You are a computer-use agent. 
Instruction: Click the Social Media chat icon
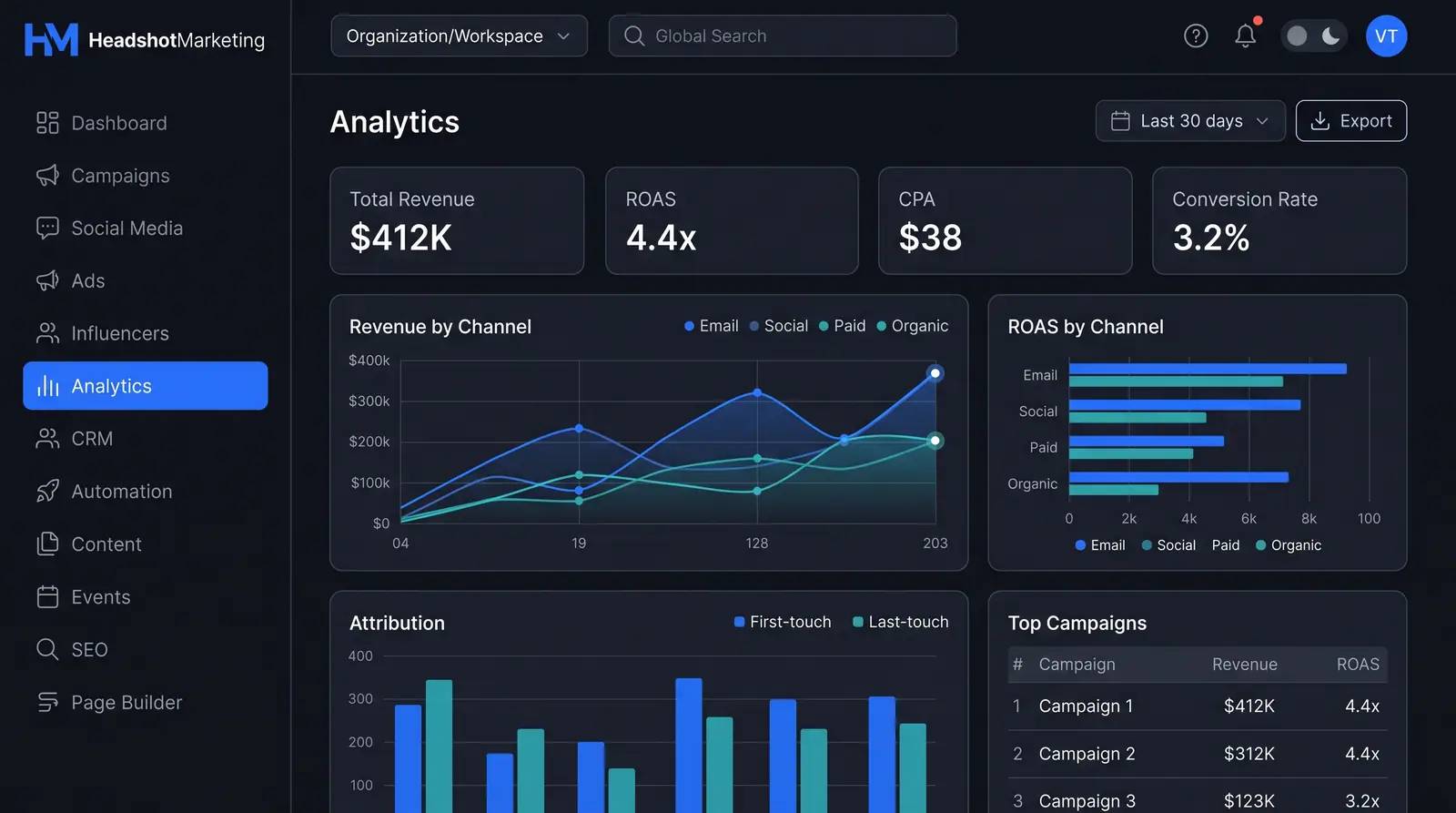pyautogui.click(x=47, y=228)
